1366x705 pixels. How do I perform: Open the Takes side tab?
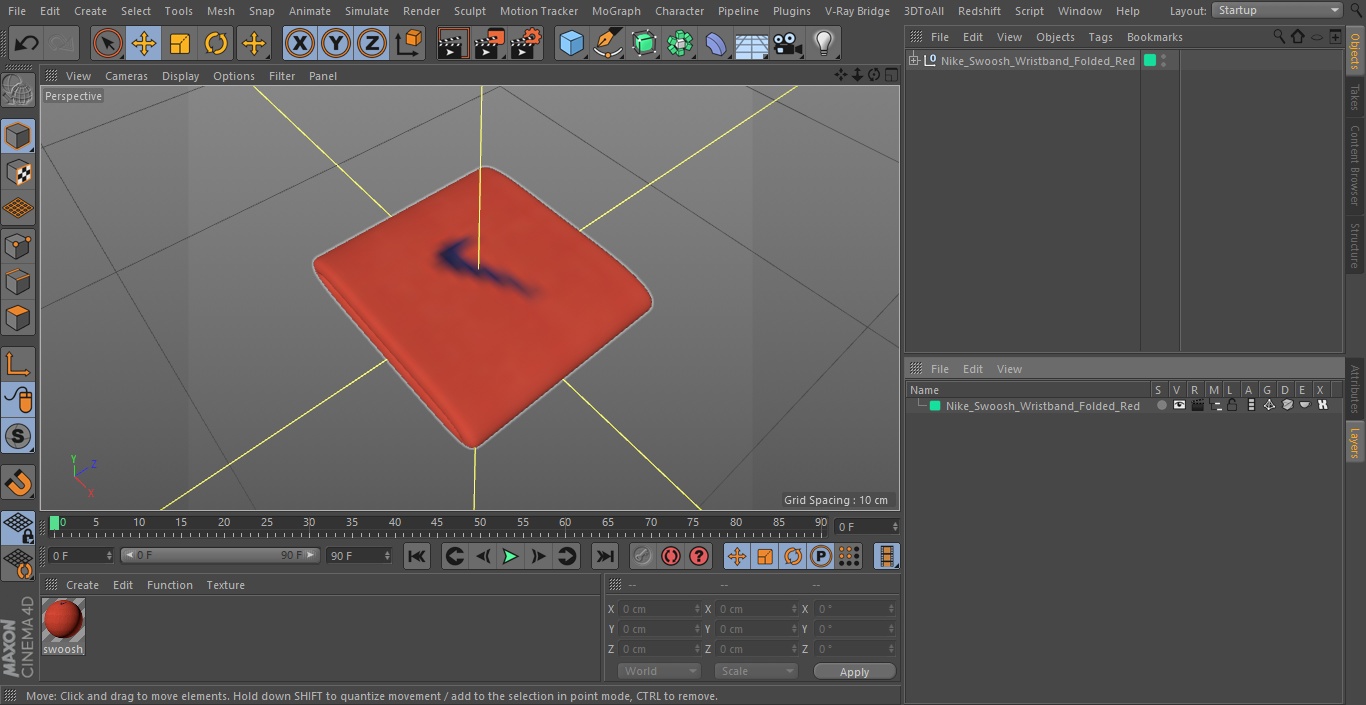click(1355, 97)
